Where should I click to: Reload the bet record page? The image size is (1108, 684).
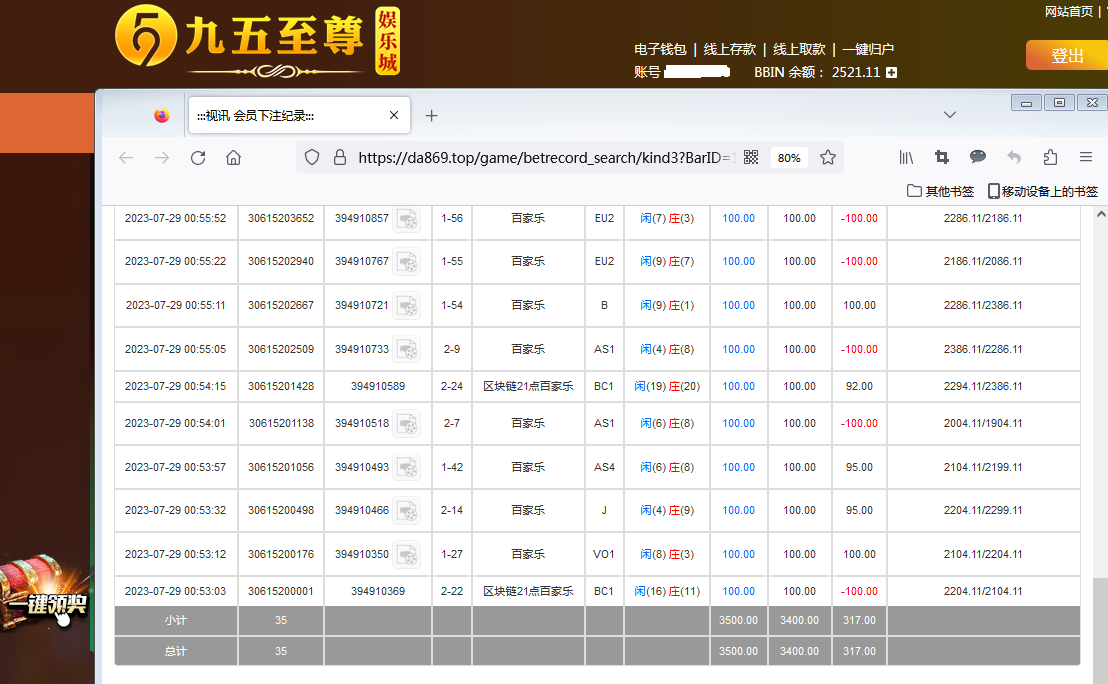(x=198, y=158)
